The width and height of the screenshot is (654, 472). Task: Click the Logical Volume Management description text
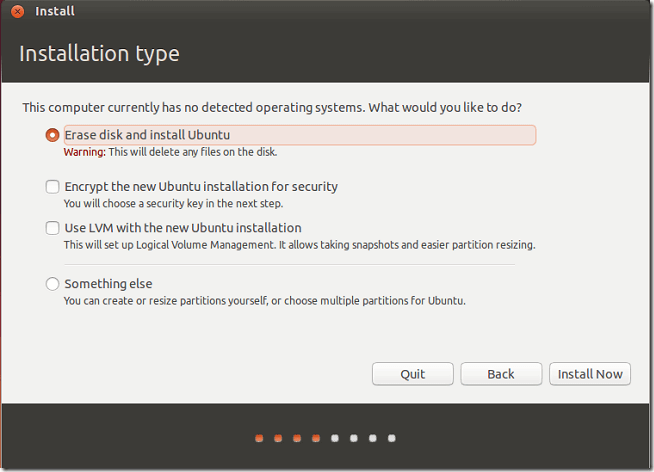click(x=299, y=245)
